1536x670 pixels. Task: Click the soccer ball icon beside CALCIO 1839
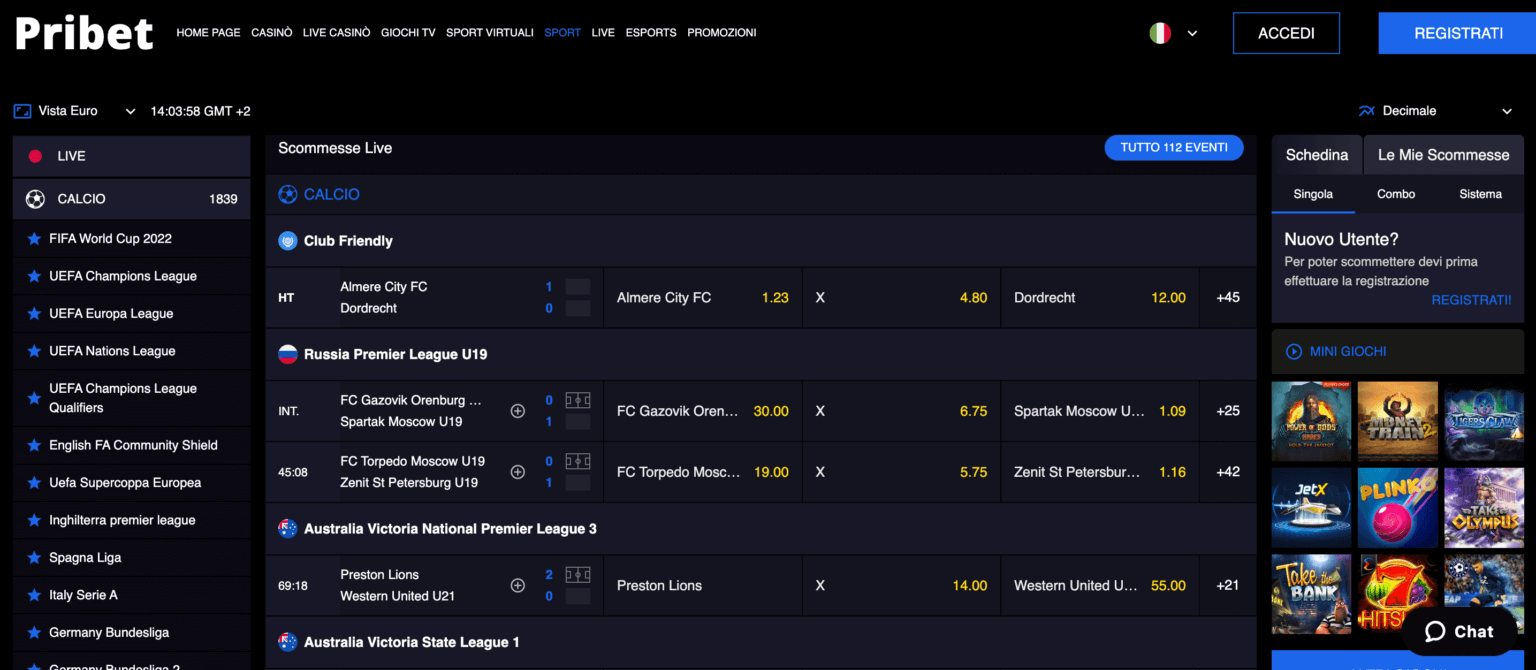[35, 199]
